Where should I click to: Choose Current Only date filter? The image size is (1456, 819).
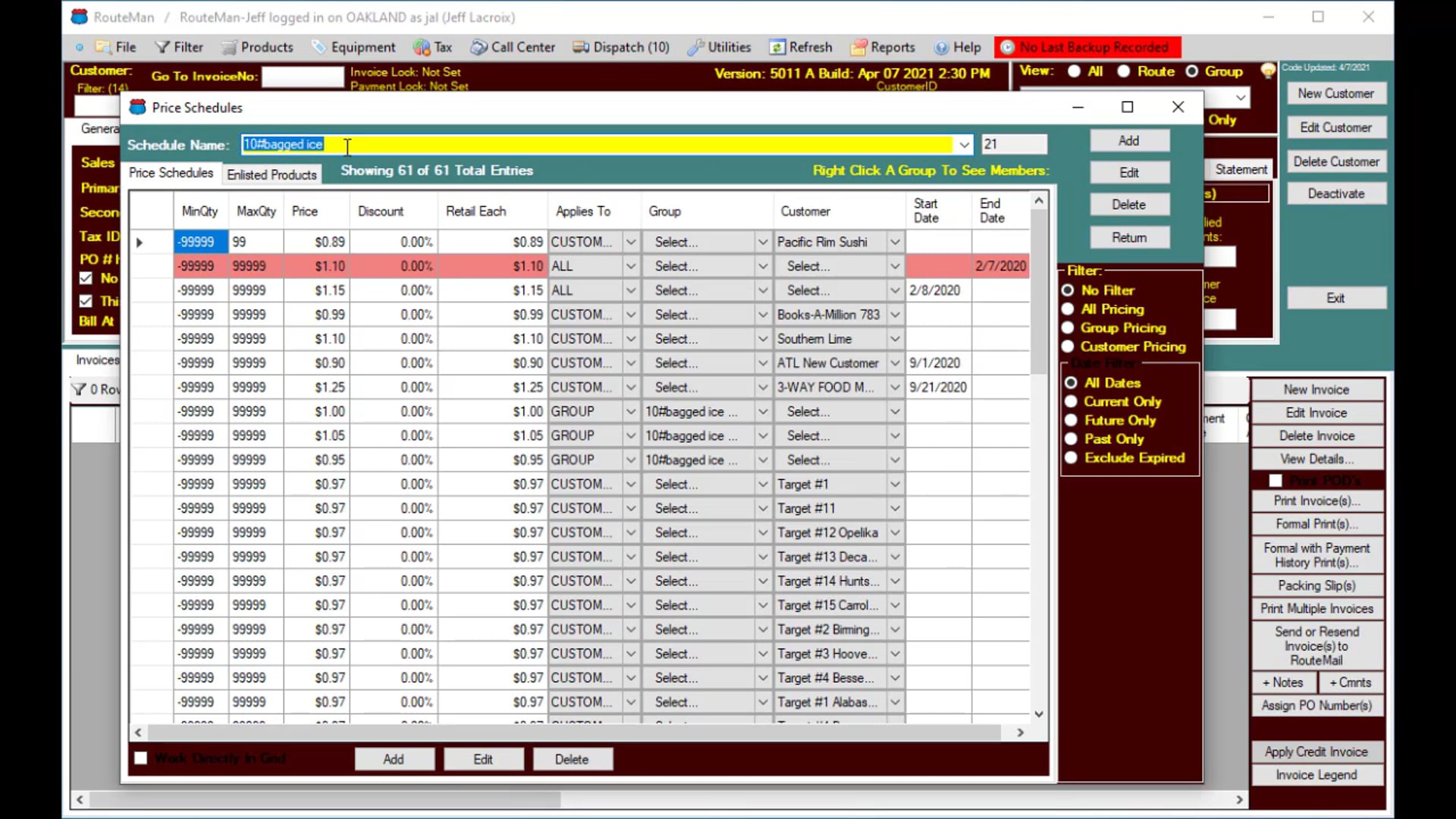(x=1071, y=402)
